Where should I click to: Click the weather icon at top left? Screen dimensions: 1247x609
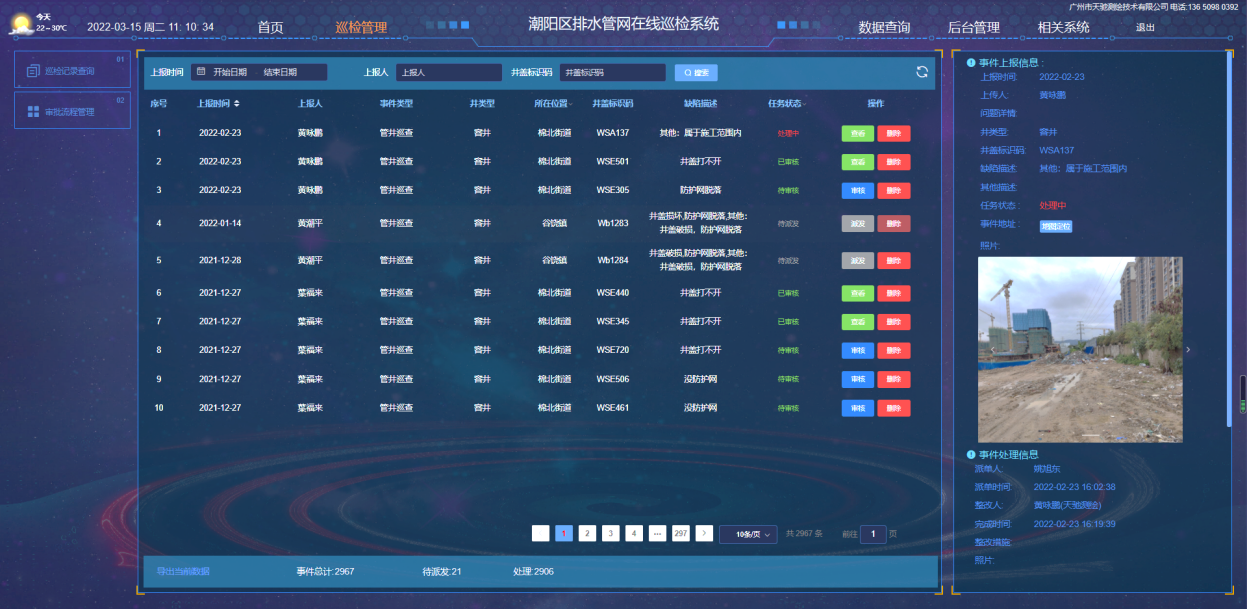pos(20,24)
